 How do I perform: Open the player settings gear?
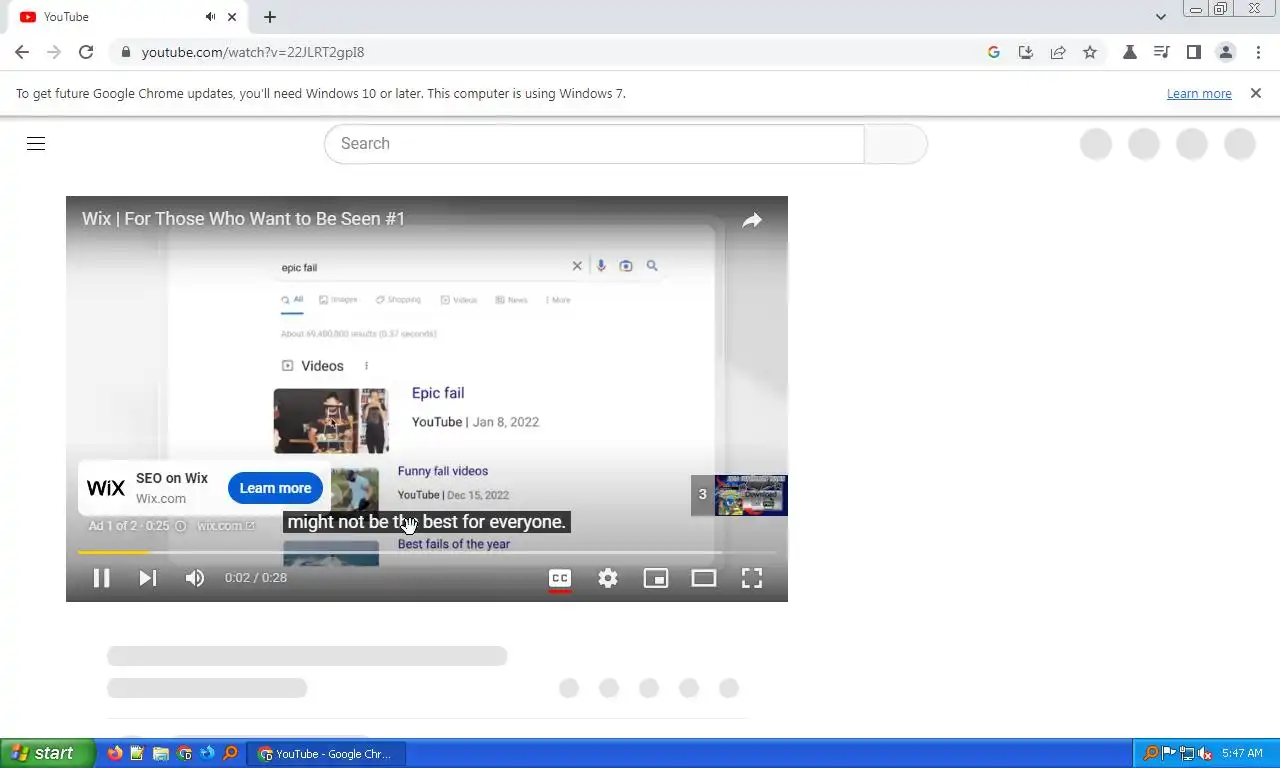point(608,578)
